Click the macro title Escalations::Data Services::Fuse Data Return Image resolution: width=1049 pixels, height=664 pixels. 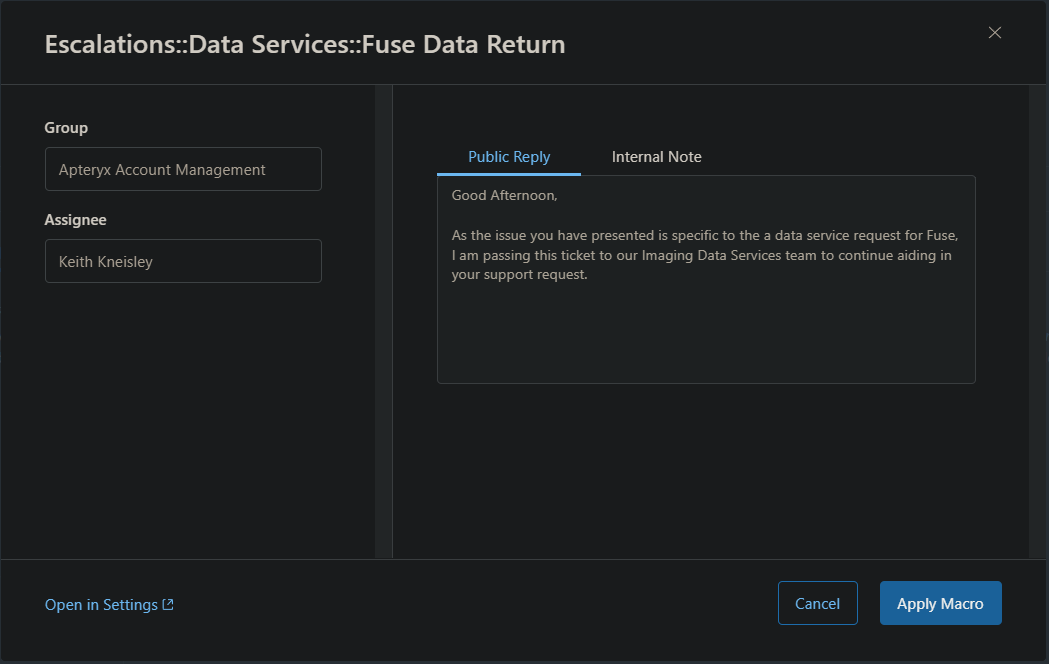coord(305,44)
